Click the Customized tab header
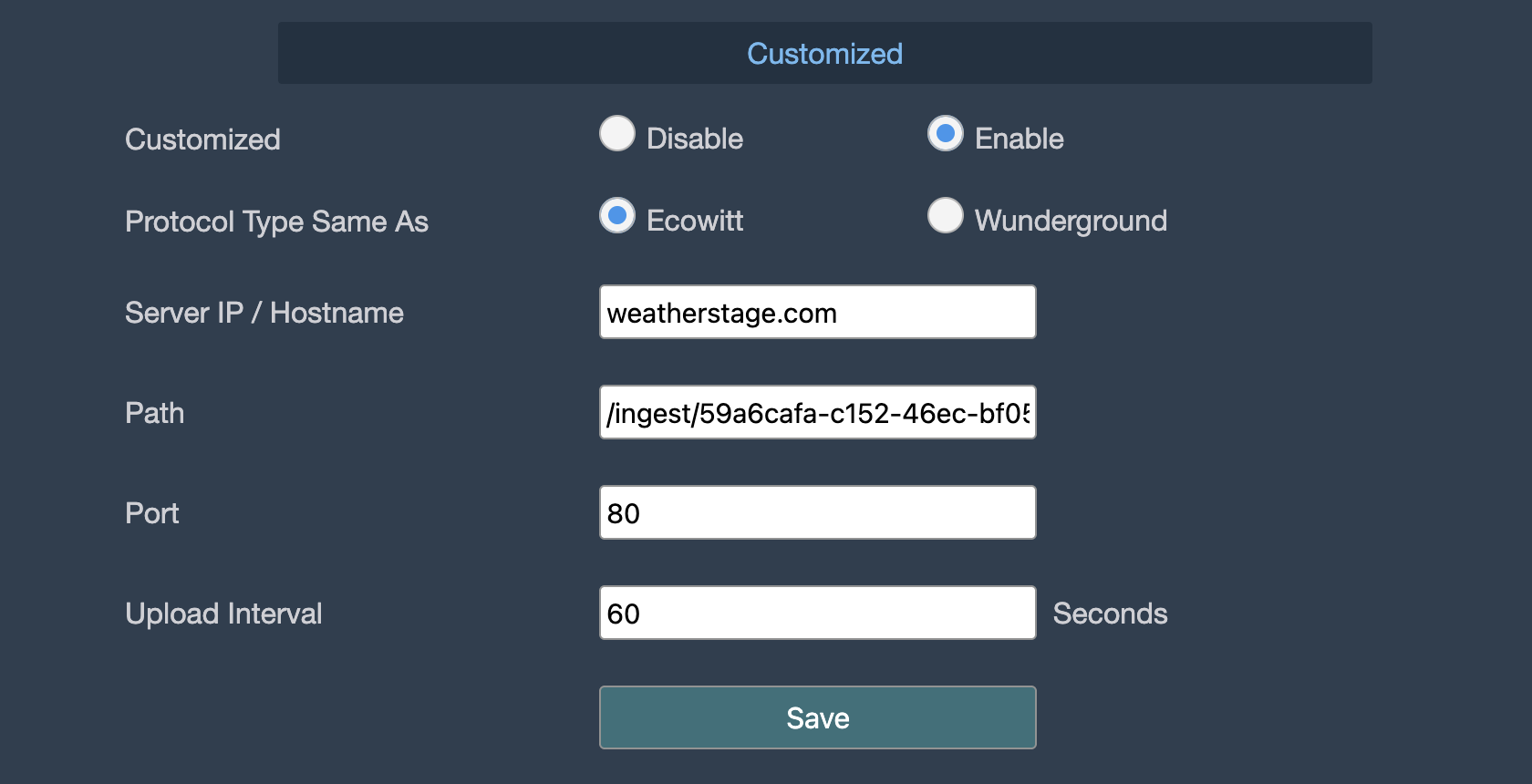Image resolution: width=1532 pixels, height=784 pixels. [823, 53]
